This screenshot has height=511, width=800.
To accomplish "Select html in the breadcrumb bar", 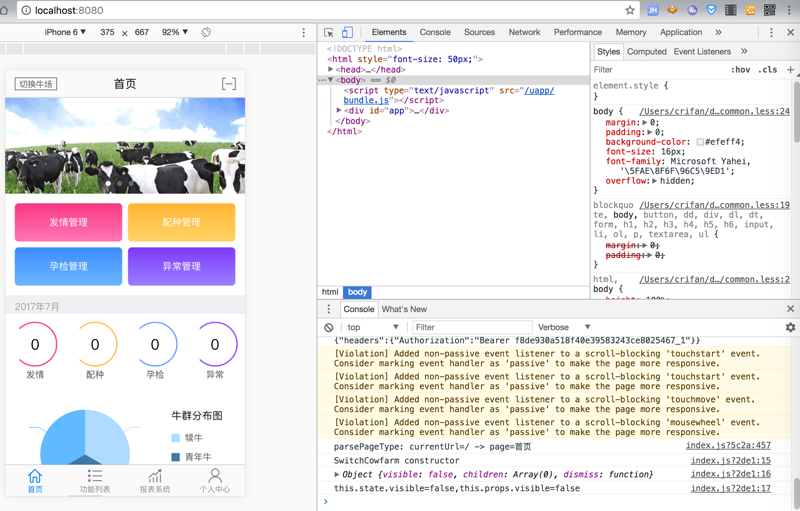I will (330, 292).
